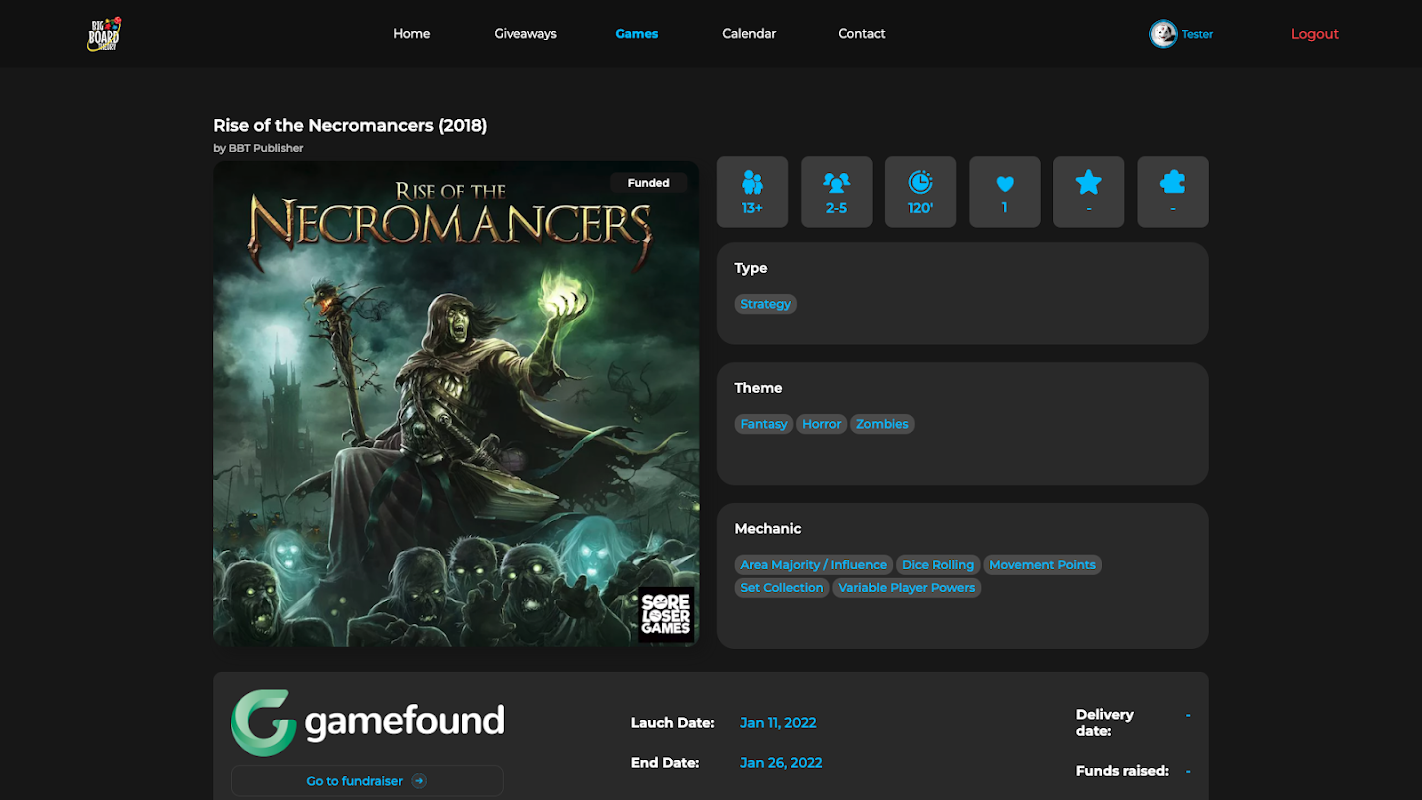
Task: Click the arrow icon in Go to fundraiser
Action: tap(419, 781)
